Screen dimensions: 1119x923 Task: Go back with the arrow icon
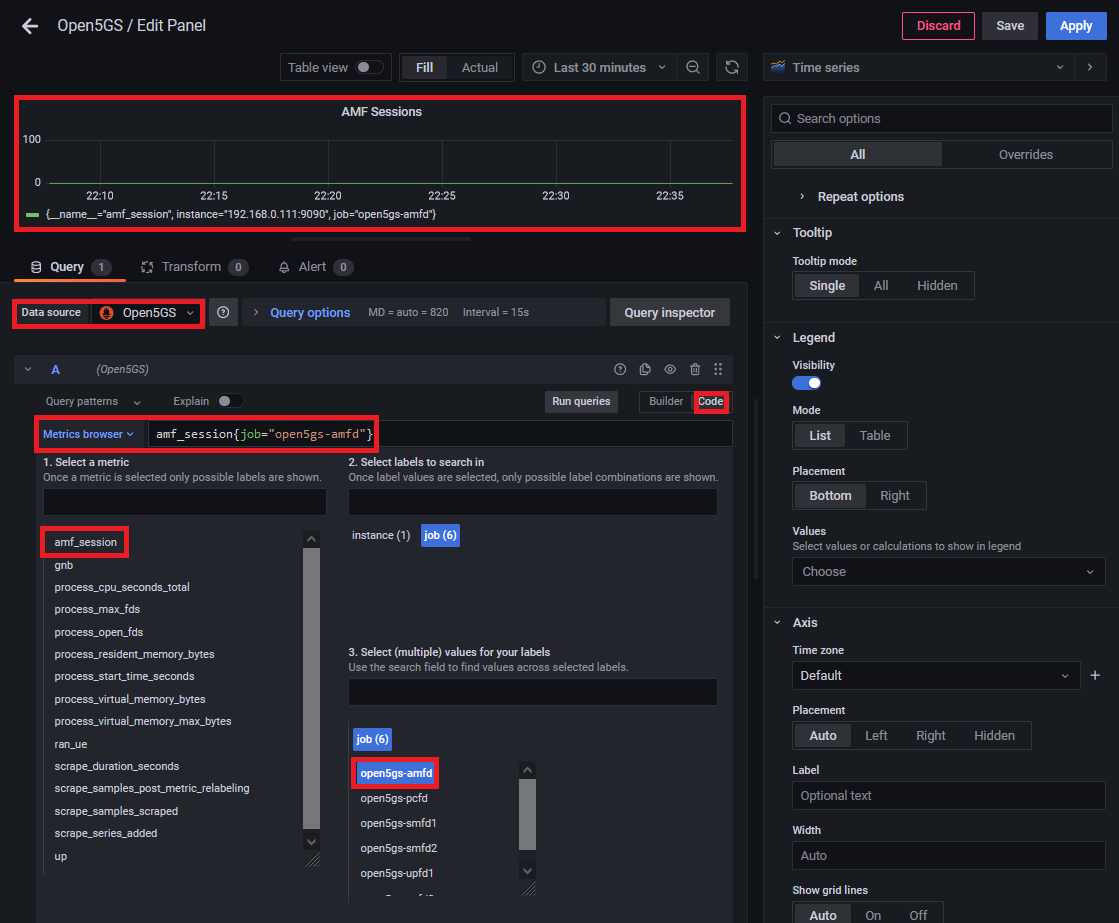30,26
